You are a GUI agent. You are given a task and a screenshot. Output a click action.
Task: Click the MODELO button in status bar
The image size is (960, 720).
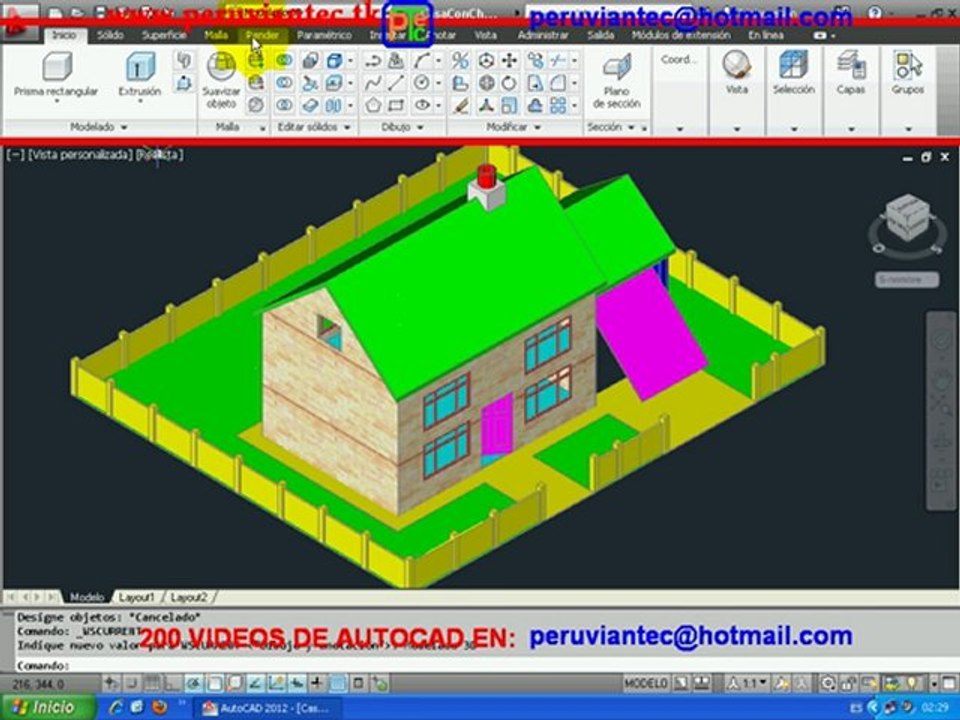(x=646, y=683)
